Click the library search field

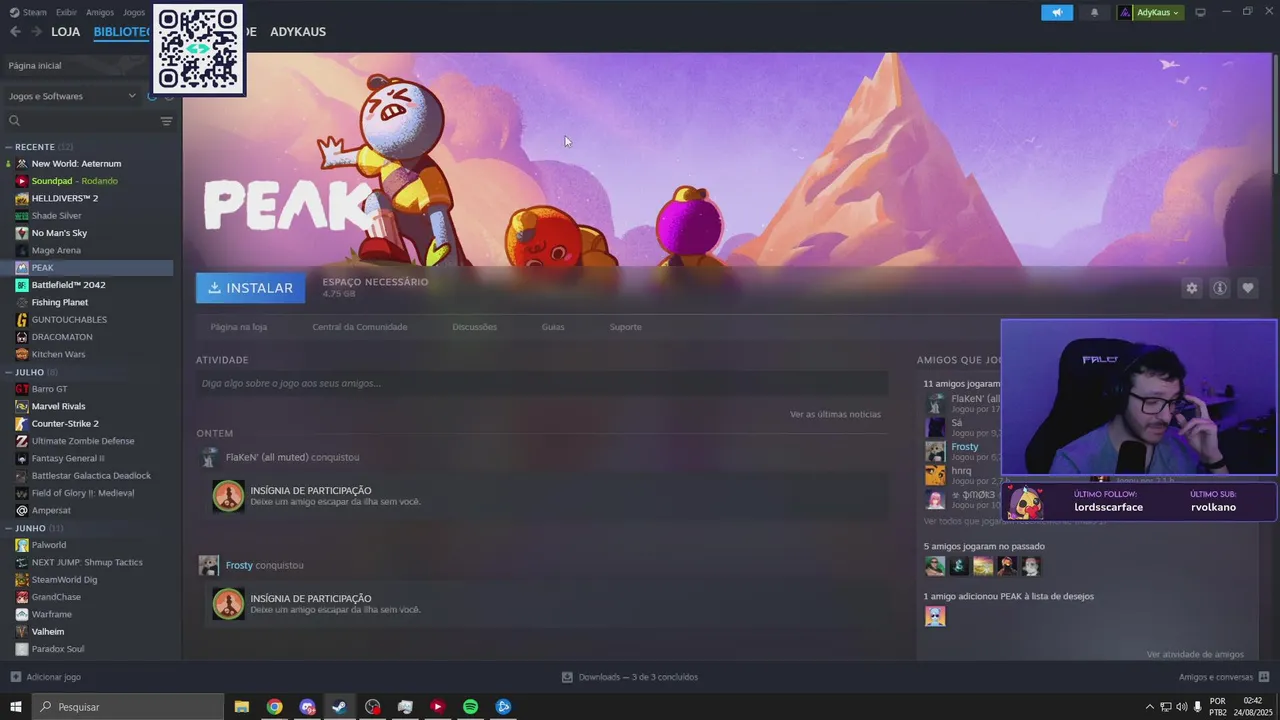(x=80, y=121)
